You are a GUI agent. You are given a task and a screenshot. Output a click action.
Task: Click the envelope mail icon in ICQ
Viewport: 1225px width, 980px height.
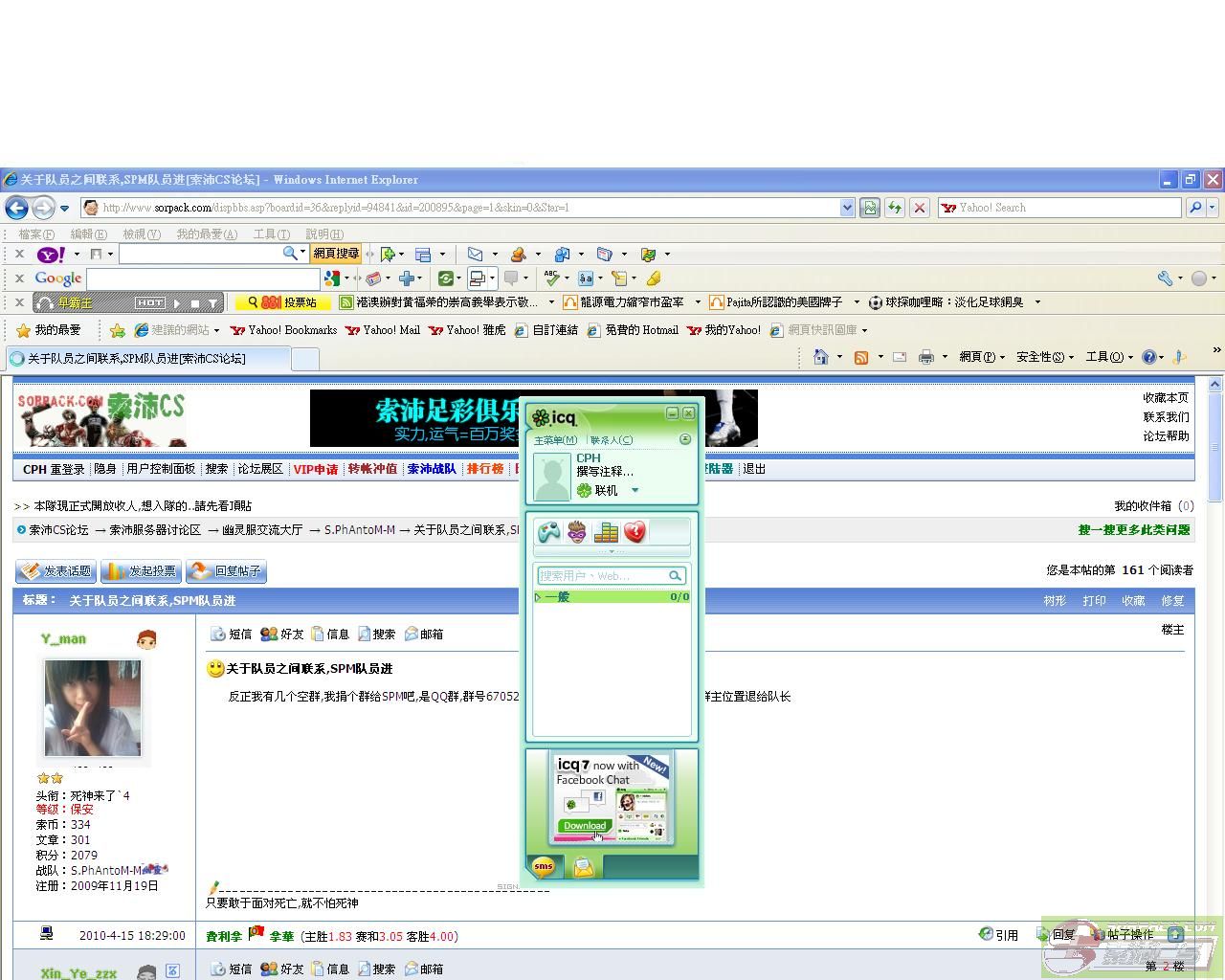(x=584, y=867)
